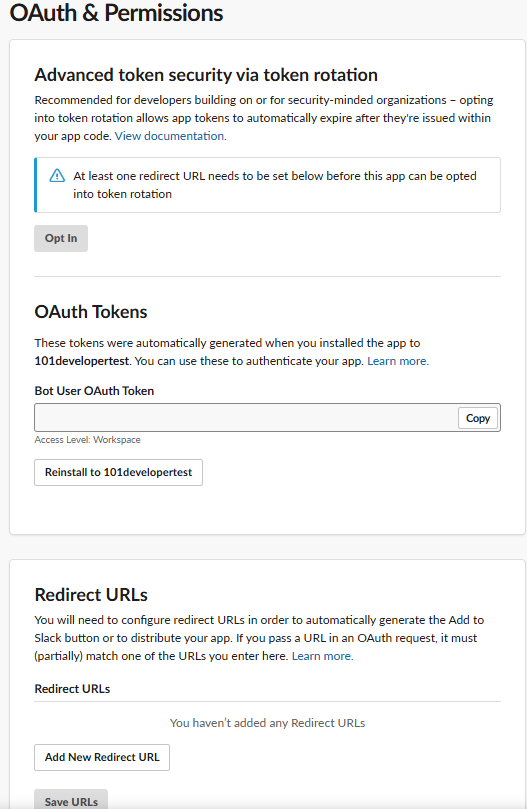
Task: Open Learn more link in Redirect URLs description
Action: (323, 656)
